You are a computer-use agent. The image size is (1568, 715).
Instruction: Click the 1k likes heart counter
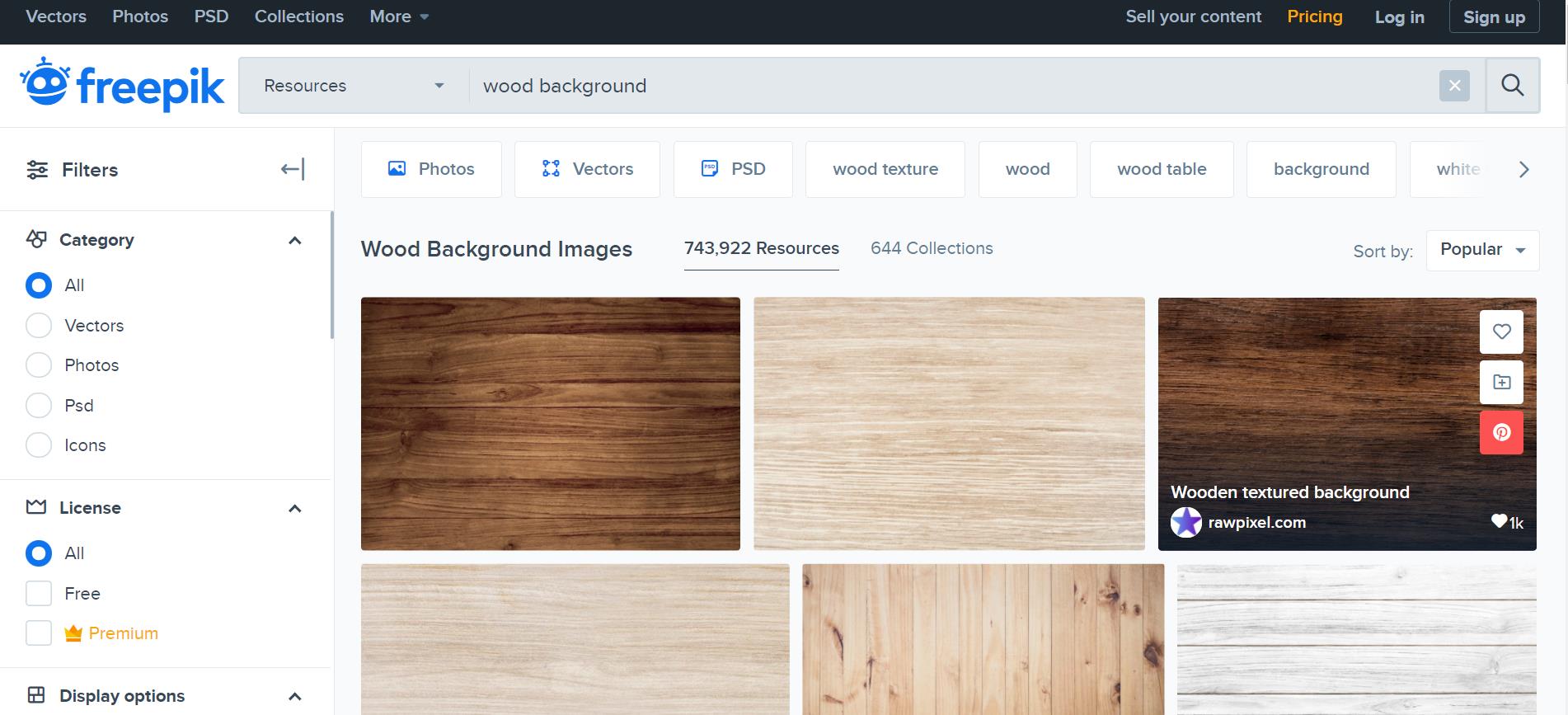(1507, 522)
